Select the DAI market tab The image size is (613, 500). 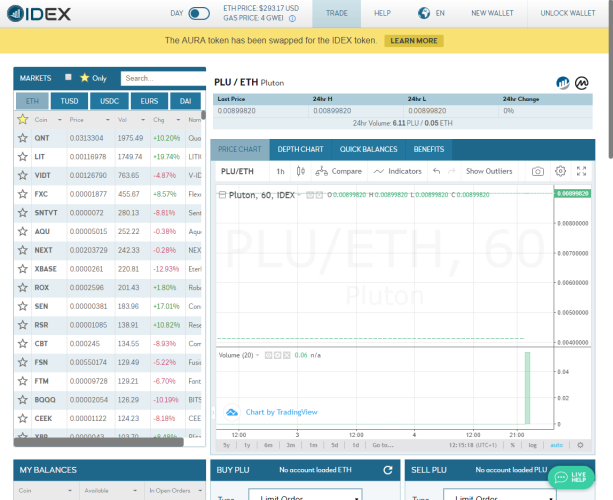(185, 101)
